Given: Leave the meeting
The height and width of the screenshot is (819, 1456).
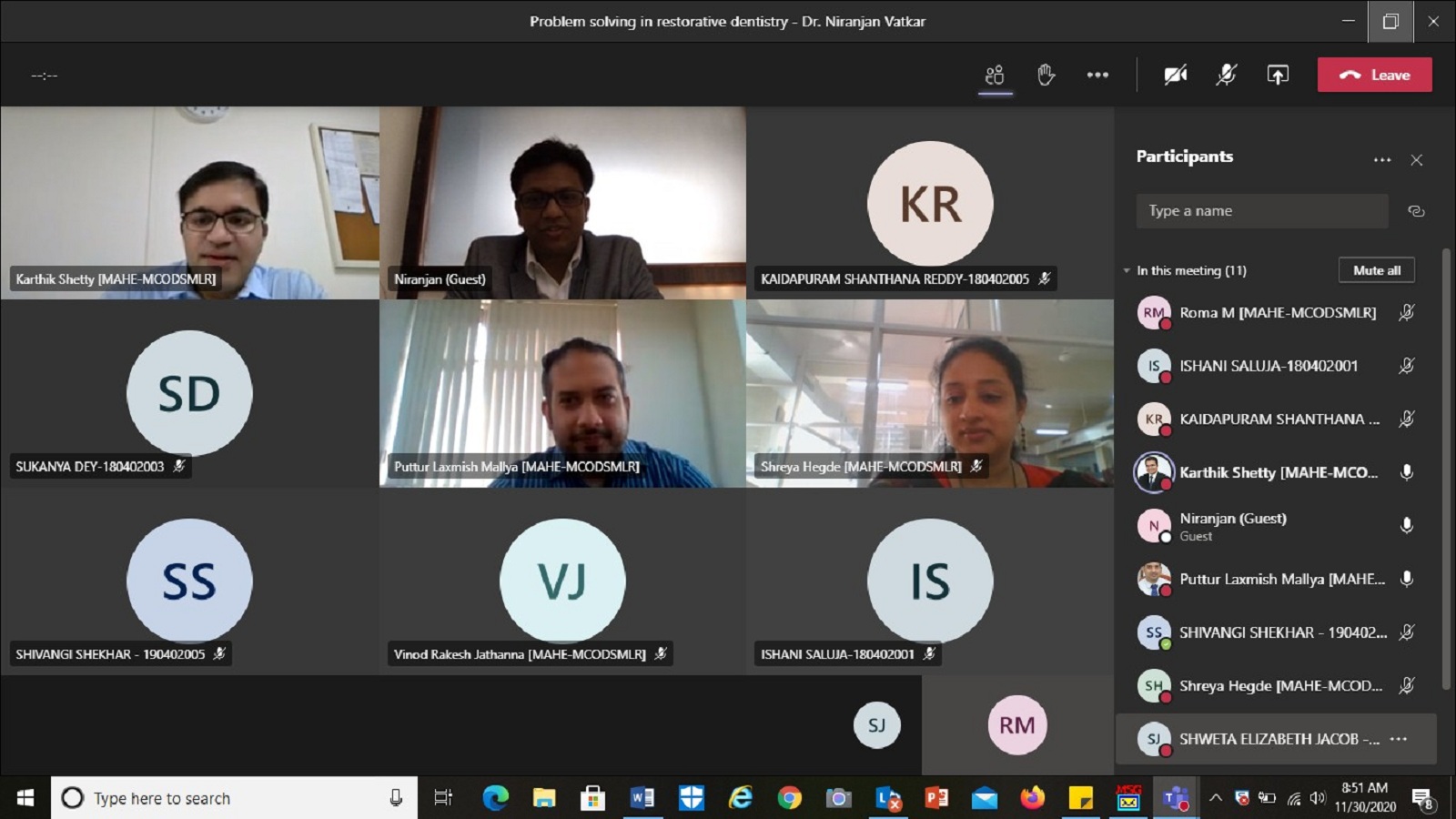Looking at the screenshot, I should (x=1374, y=76).
